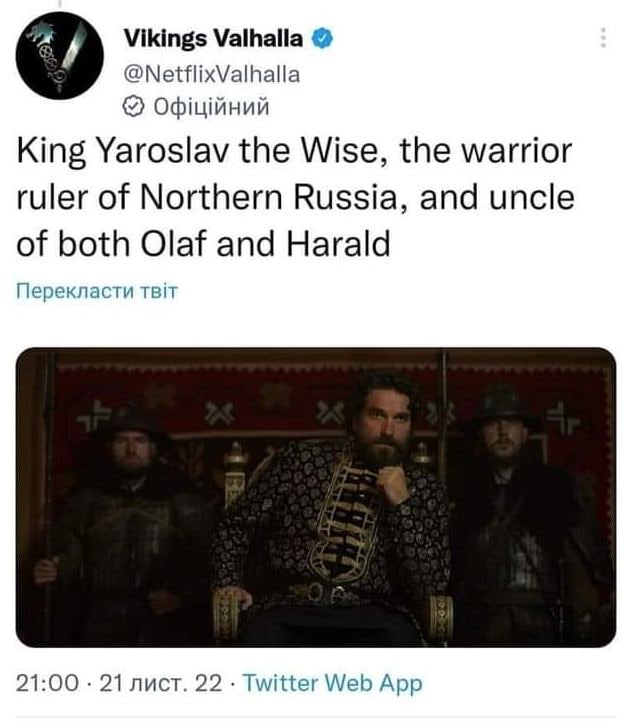The width and height of the screenshot is (632, 723).
Task: Click the blue verified badge
Action: pos(321,40)
